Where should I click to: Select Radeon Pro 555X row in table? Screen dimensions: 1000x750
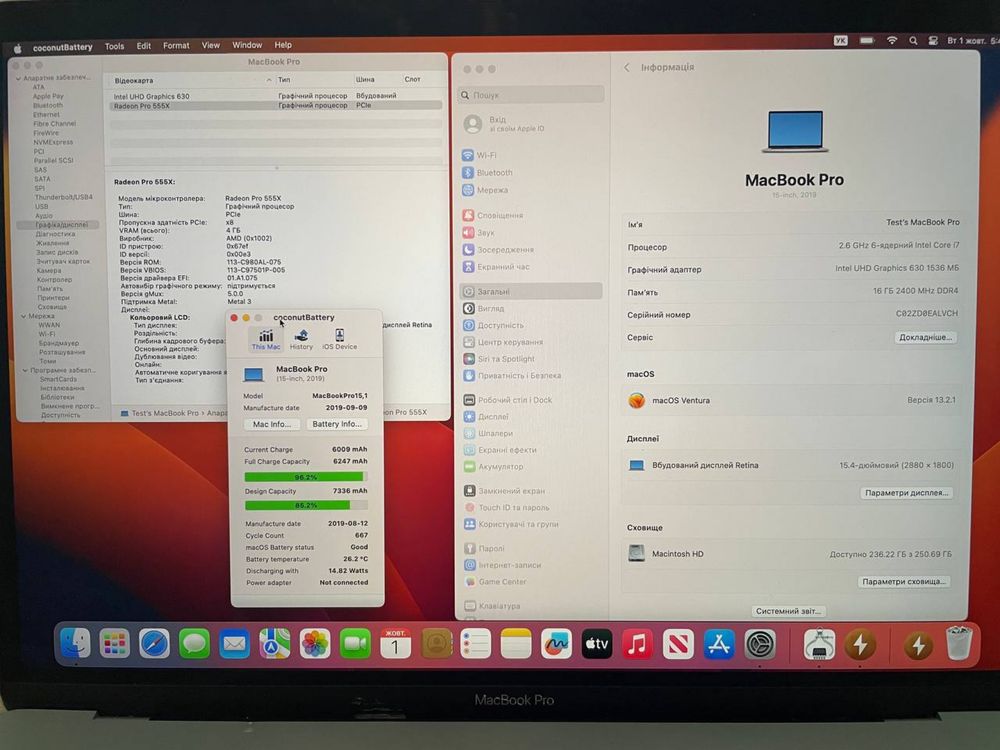pos(276,106)
